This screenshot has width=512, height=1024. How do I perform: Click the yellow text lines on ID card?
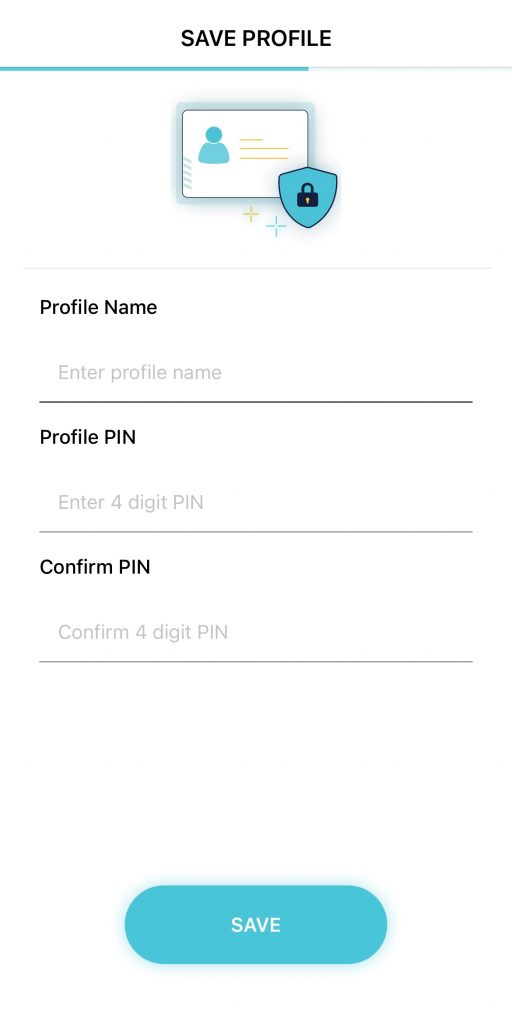pyautogui.click(x=264, y=149)
